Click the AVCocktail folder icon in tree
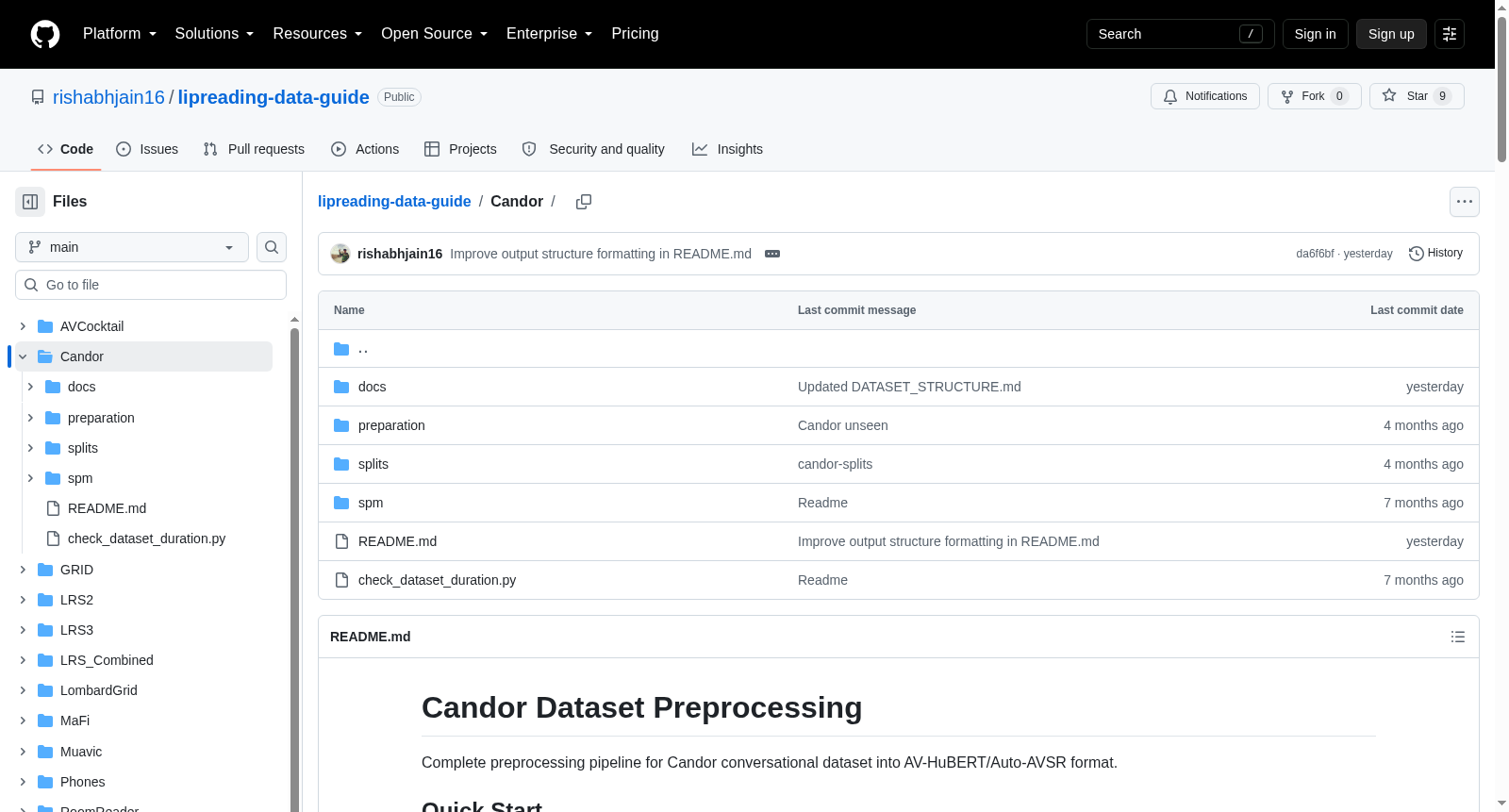The width and height of the screenshot is (1509, 812). coord(45,326)
